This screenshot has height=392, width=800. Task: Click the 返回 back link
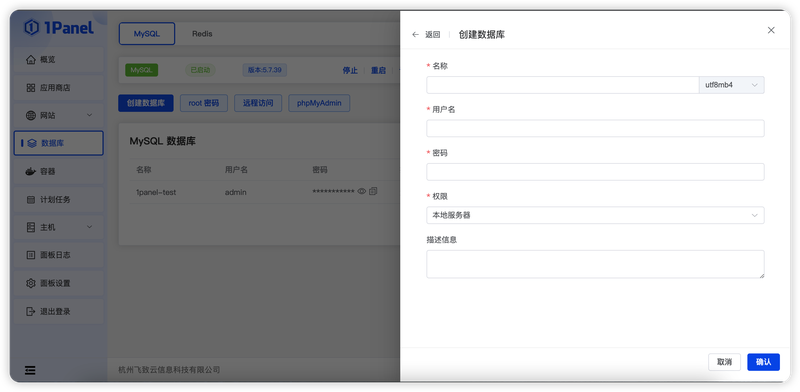(x=433, y=35)
